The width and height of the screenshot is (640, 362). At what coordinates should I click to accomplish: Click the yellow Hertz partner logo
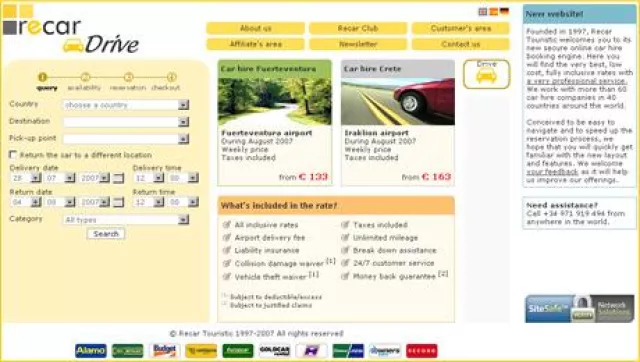tap(201, 351)
